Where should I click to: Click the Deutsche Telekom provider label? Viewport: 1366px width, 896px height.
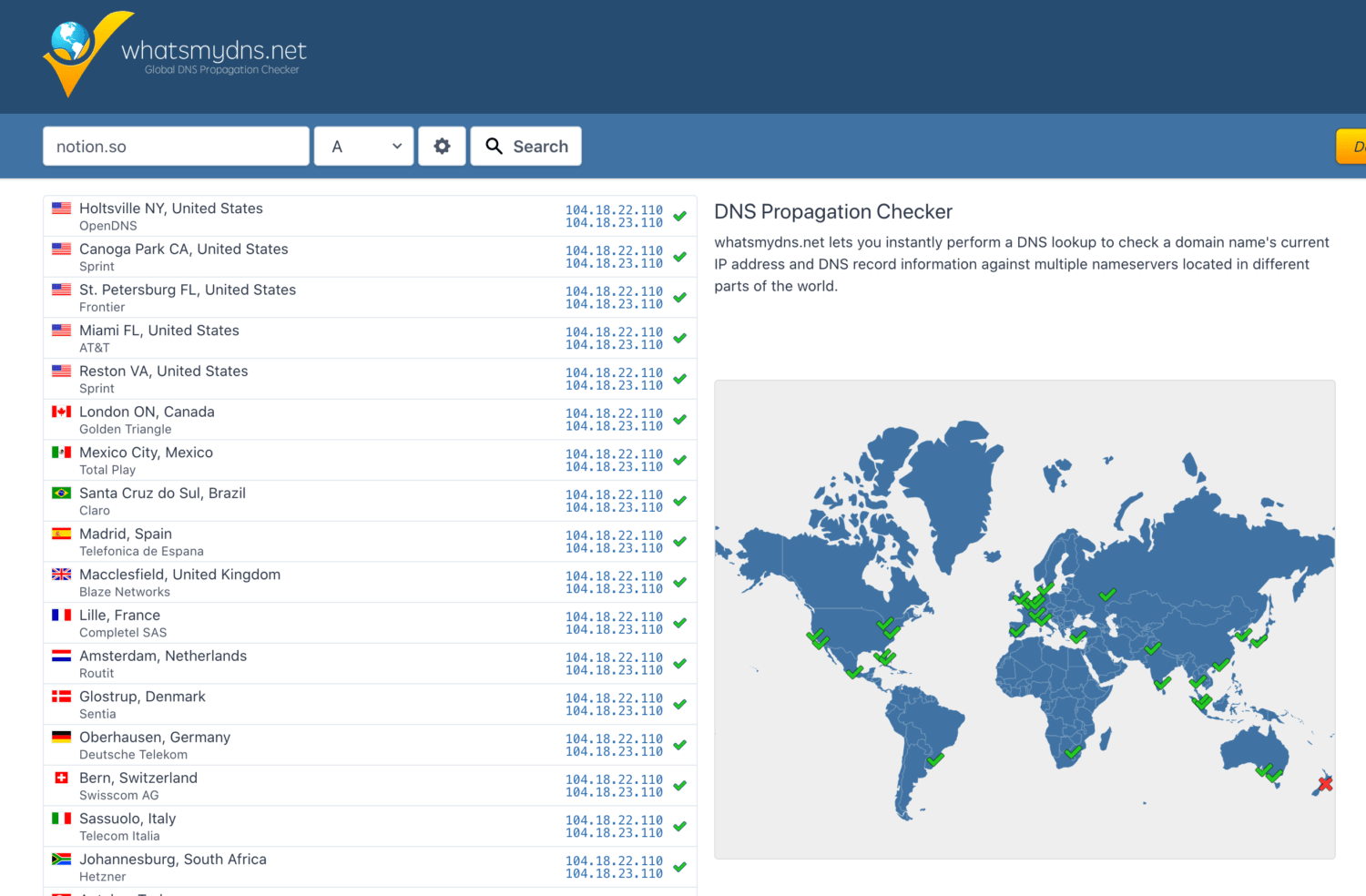click(133, 755)
